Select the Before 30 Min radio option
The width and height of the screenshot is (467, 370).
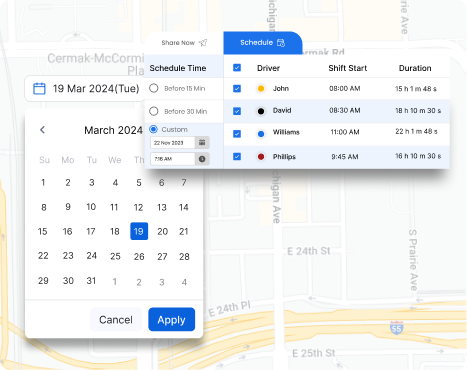154,111
